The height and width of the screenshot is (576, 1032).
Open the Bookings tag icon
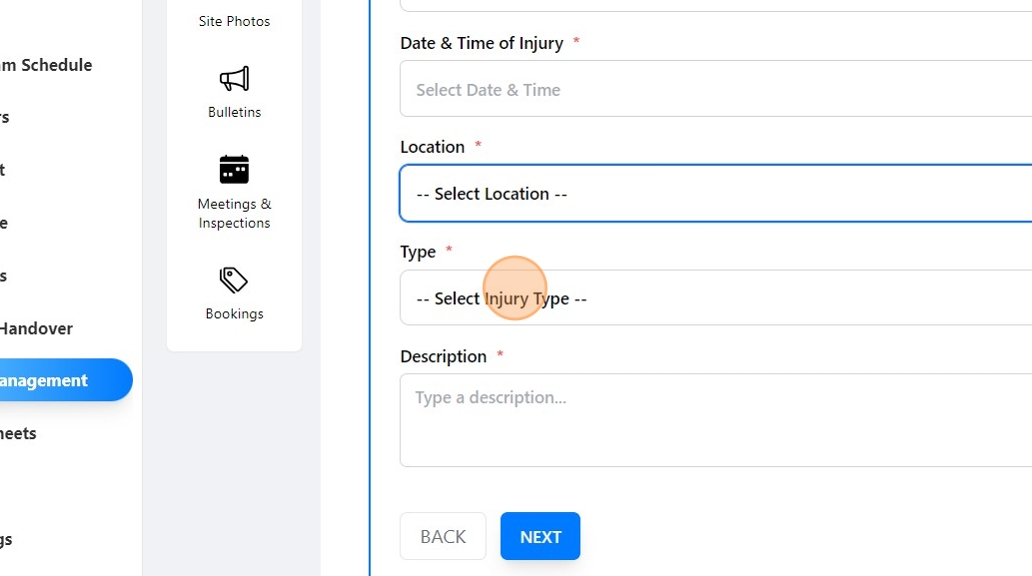(234, 280)
